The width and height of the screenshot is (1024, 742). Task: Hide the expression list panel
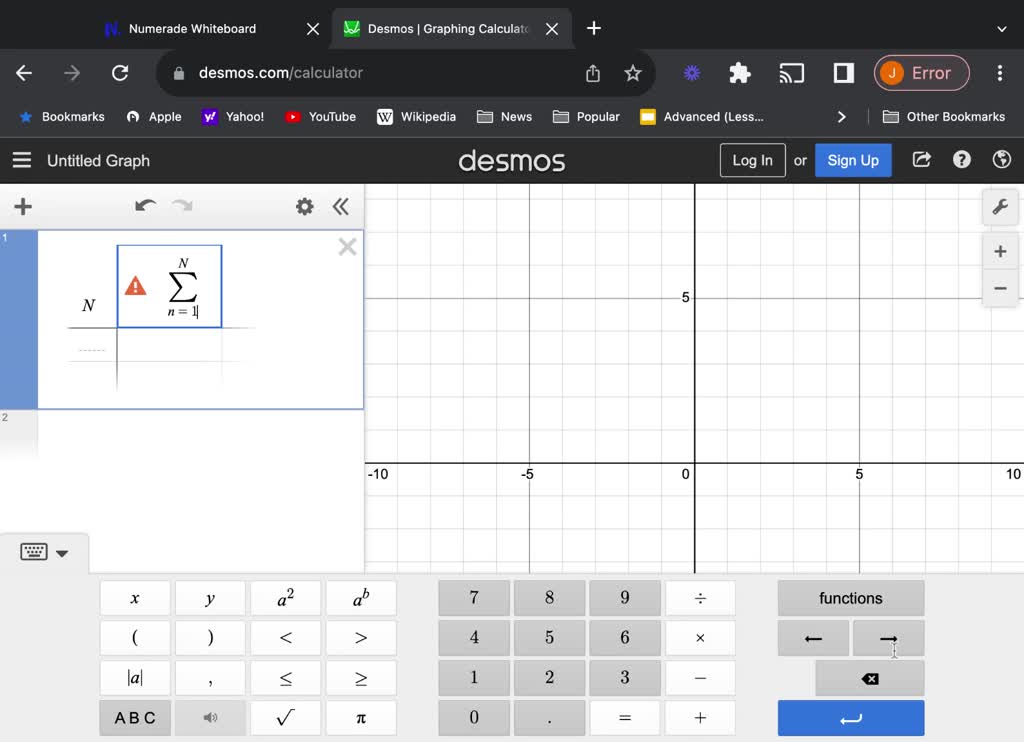click(x=341, y=207)
